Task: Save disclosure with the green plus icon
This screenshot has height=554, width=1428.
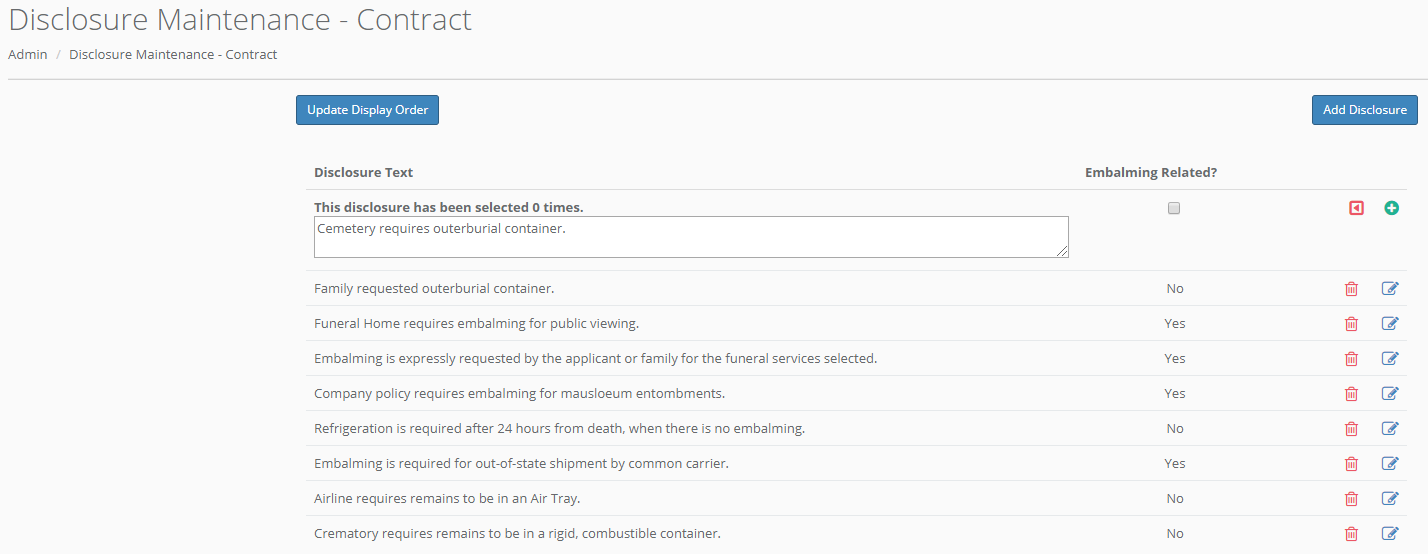Action: tap(1391, 208)
